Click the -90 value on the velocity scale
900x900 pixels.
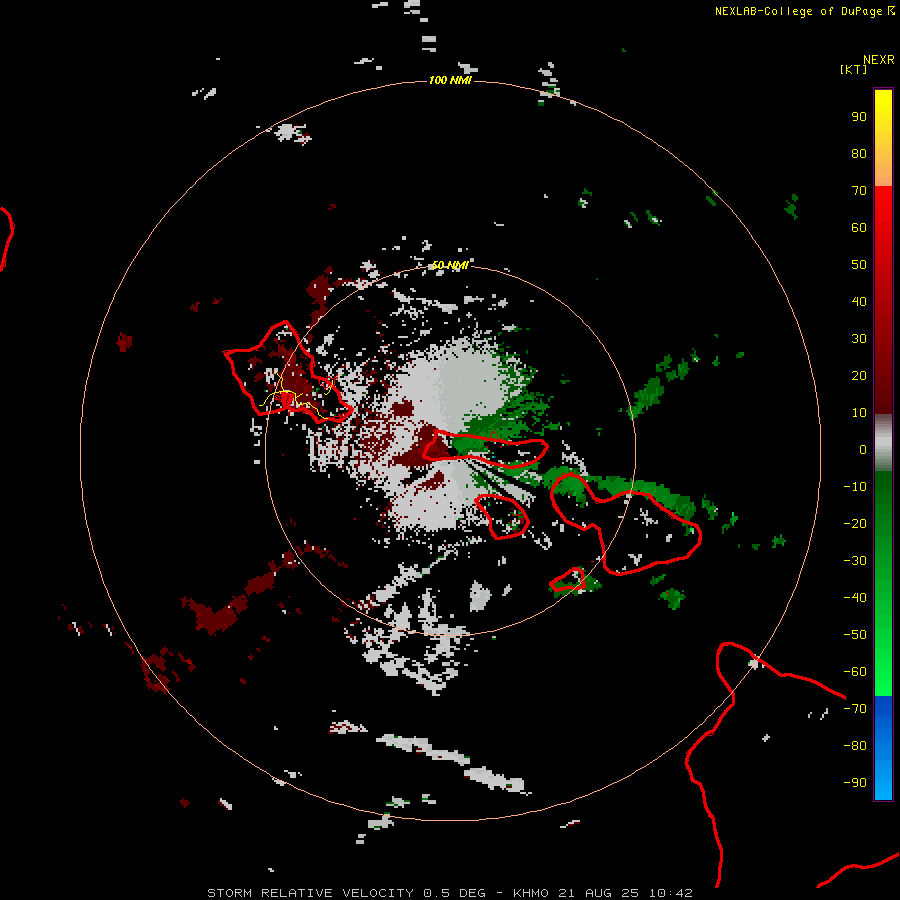point(855,783)
